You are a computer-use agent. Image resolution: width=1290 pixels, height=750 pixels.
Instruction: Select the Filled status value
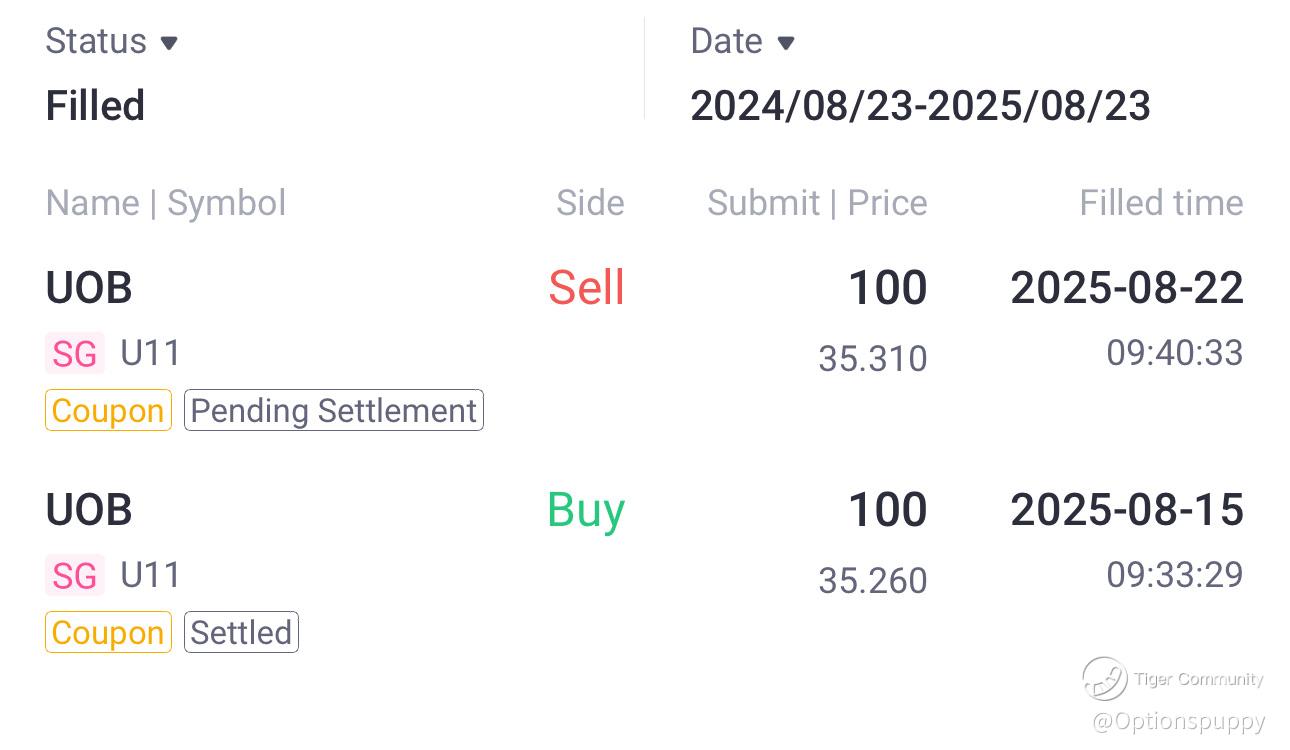[95, 106]
